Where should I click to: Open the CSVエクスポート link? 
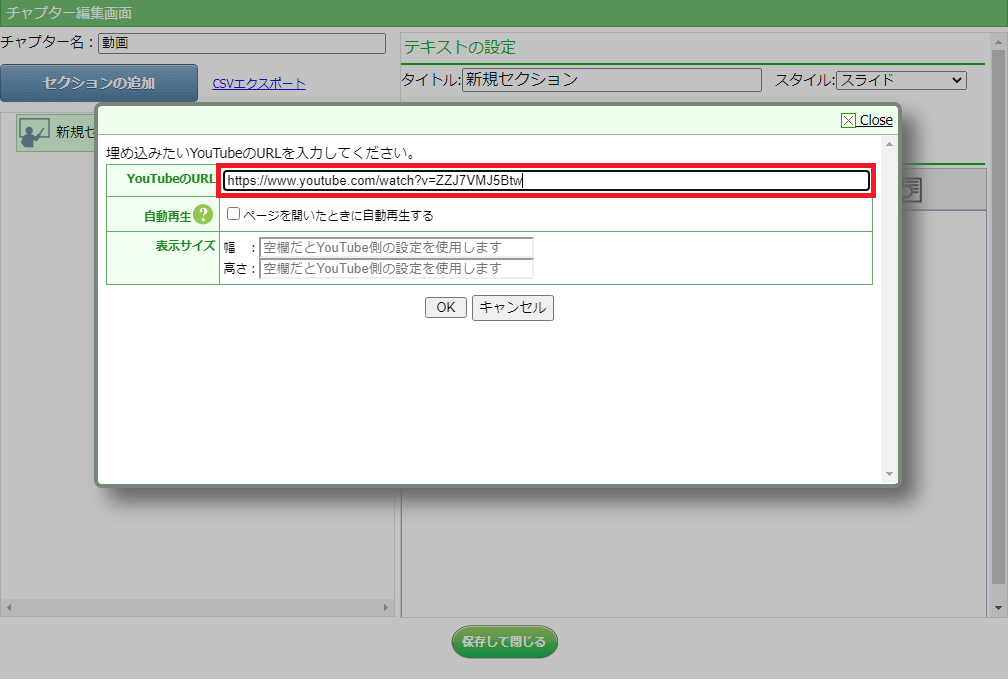[259, 84]
